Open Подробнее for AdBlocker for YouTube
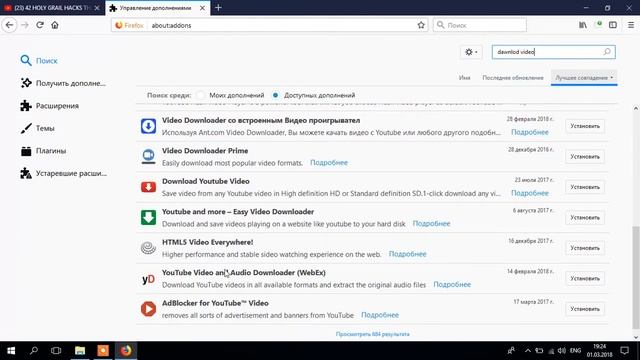This screenshot has width=640, height=360. [x=380, y=315]
